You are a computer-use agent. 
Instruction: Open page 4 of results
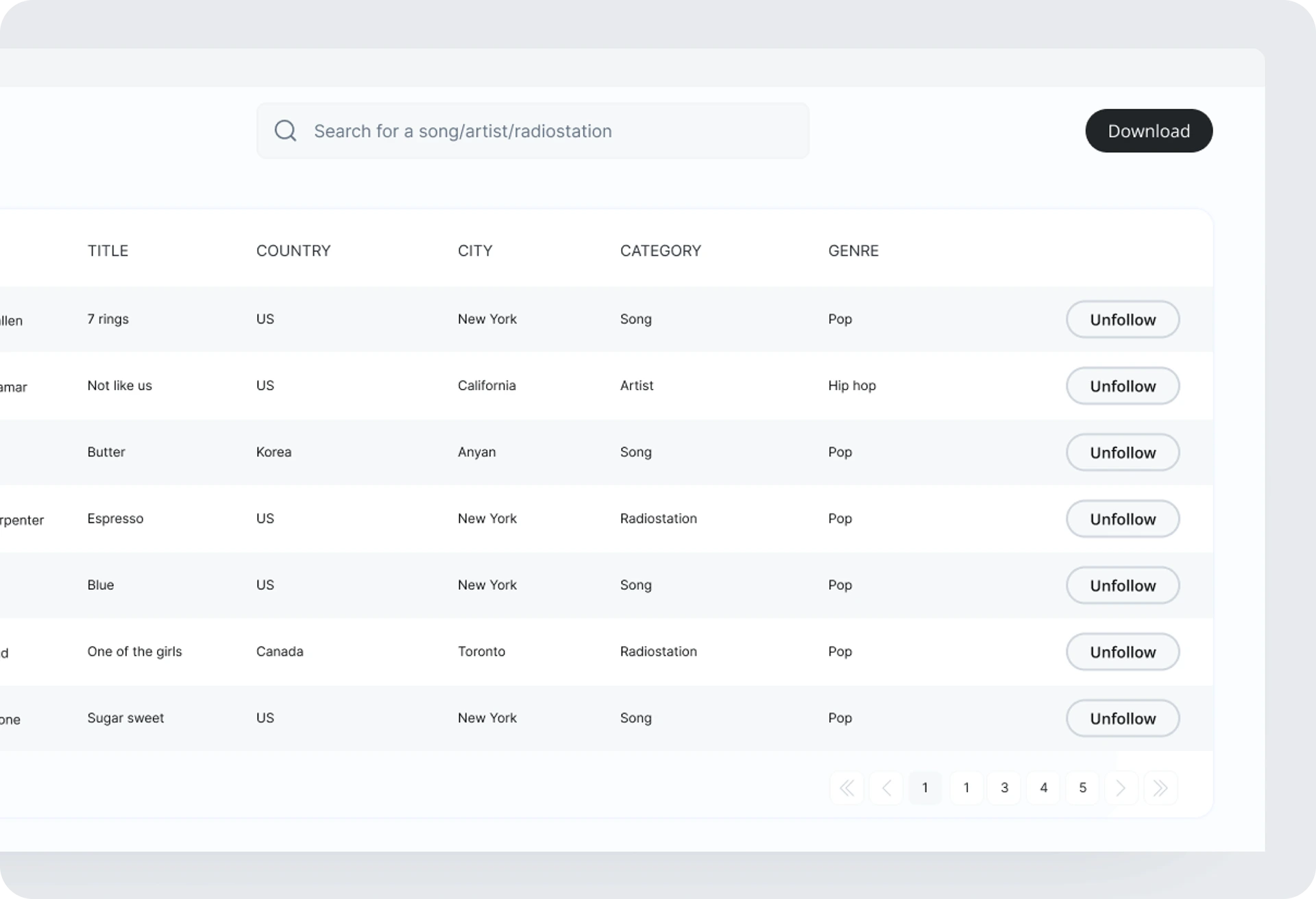click(1043, 788)
